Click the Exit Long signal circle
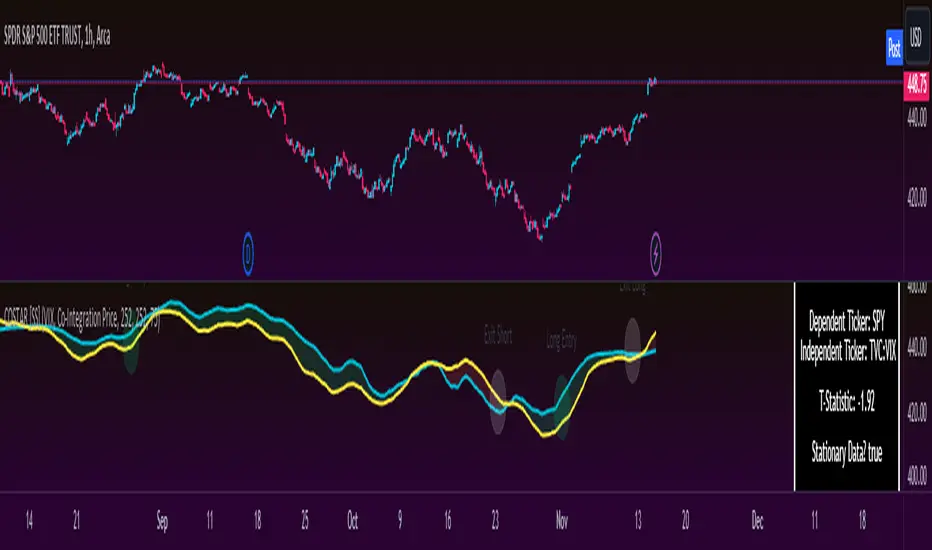This screenshot has height=550, width=932. coord(632,350)
